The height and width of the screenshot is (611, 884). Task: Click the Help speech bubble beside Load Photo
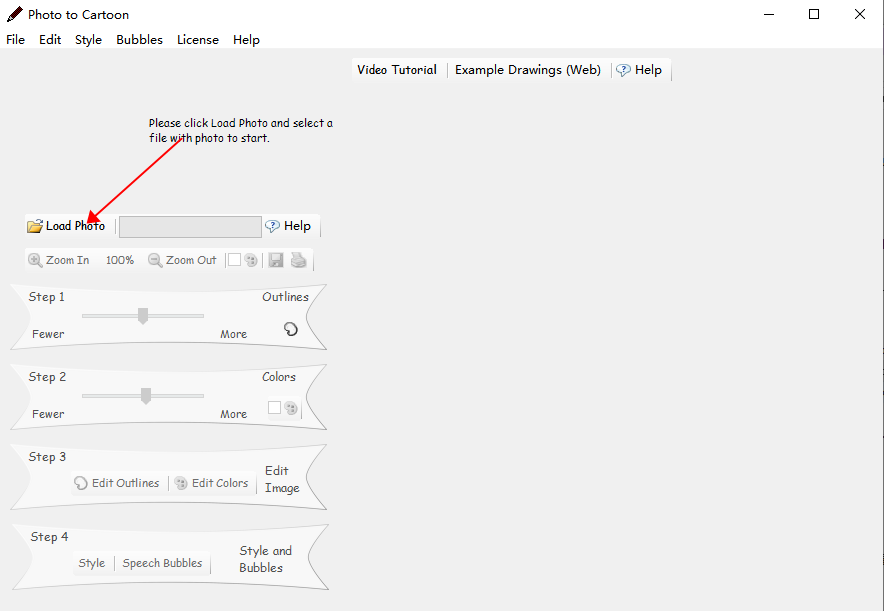272,226
